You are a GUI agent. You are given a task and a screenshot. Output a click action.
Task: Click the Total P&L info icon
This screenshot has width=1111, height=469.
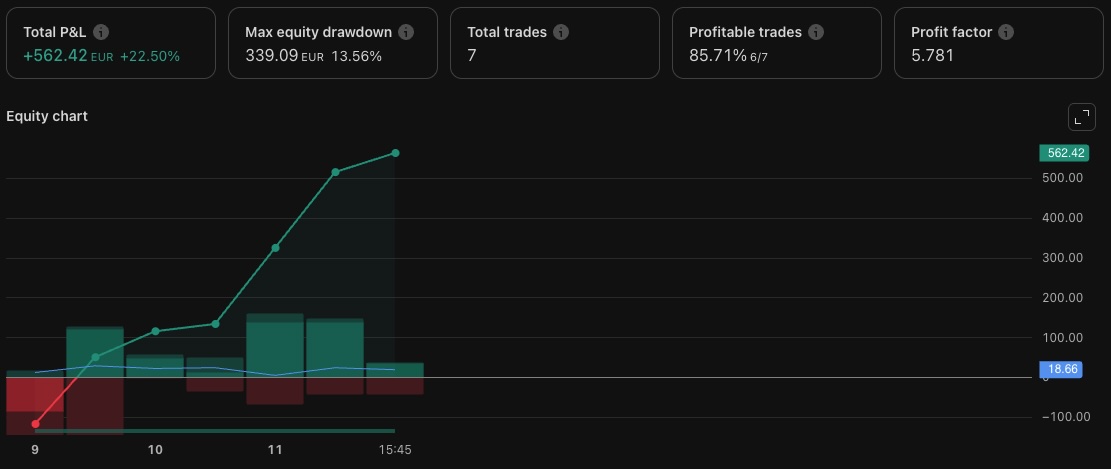101,33
